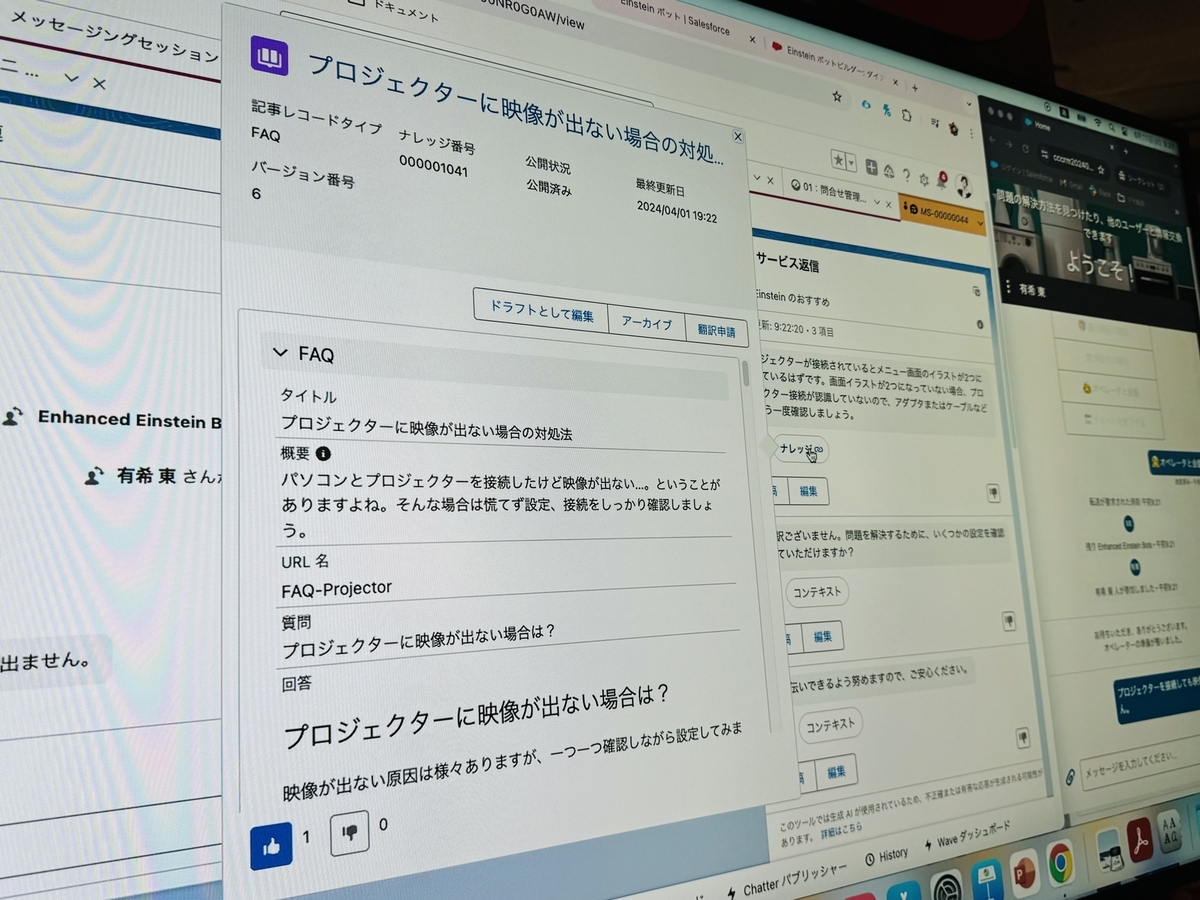Click the first コンテキスト pill
This screenshot has height=900, width=1200.
817,592
